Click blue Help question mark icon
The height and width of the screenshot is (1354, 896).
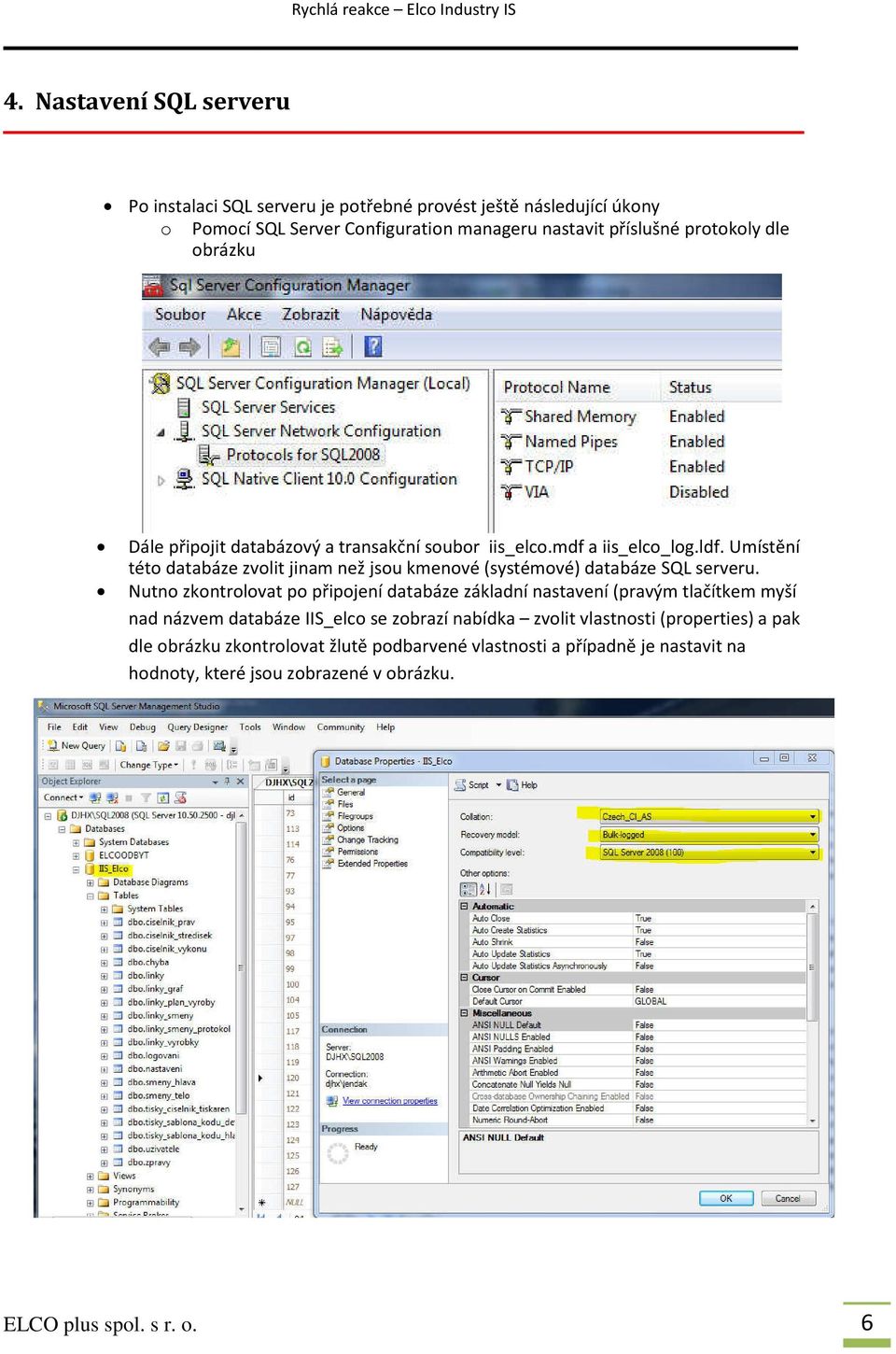pyautogui.click(x=373, y=347)
